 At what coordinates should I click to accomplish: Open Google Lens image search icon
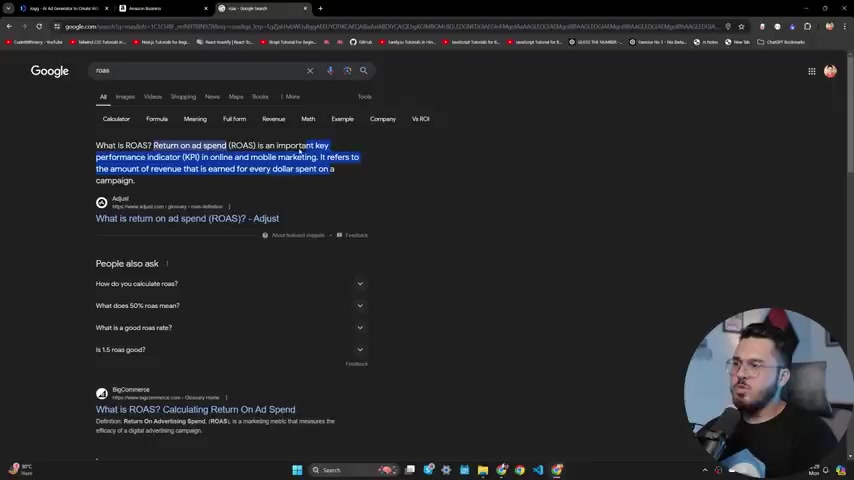(x=347, y=70)
